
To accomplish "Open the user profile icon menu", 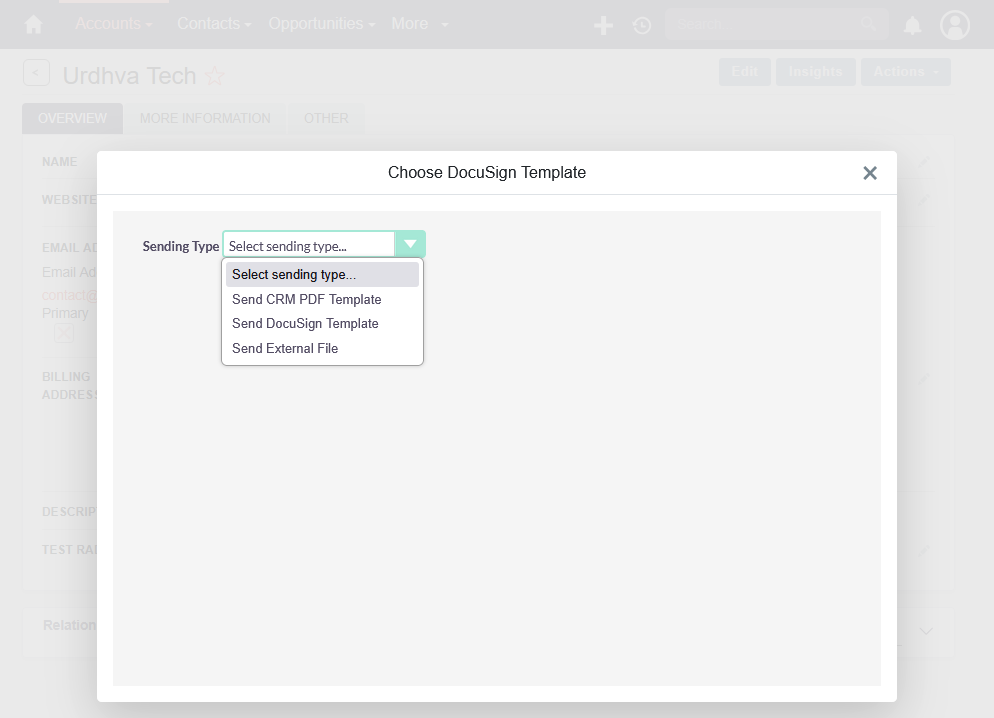I will [x=954, y=25].
